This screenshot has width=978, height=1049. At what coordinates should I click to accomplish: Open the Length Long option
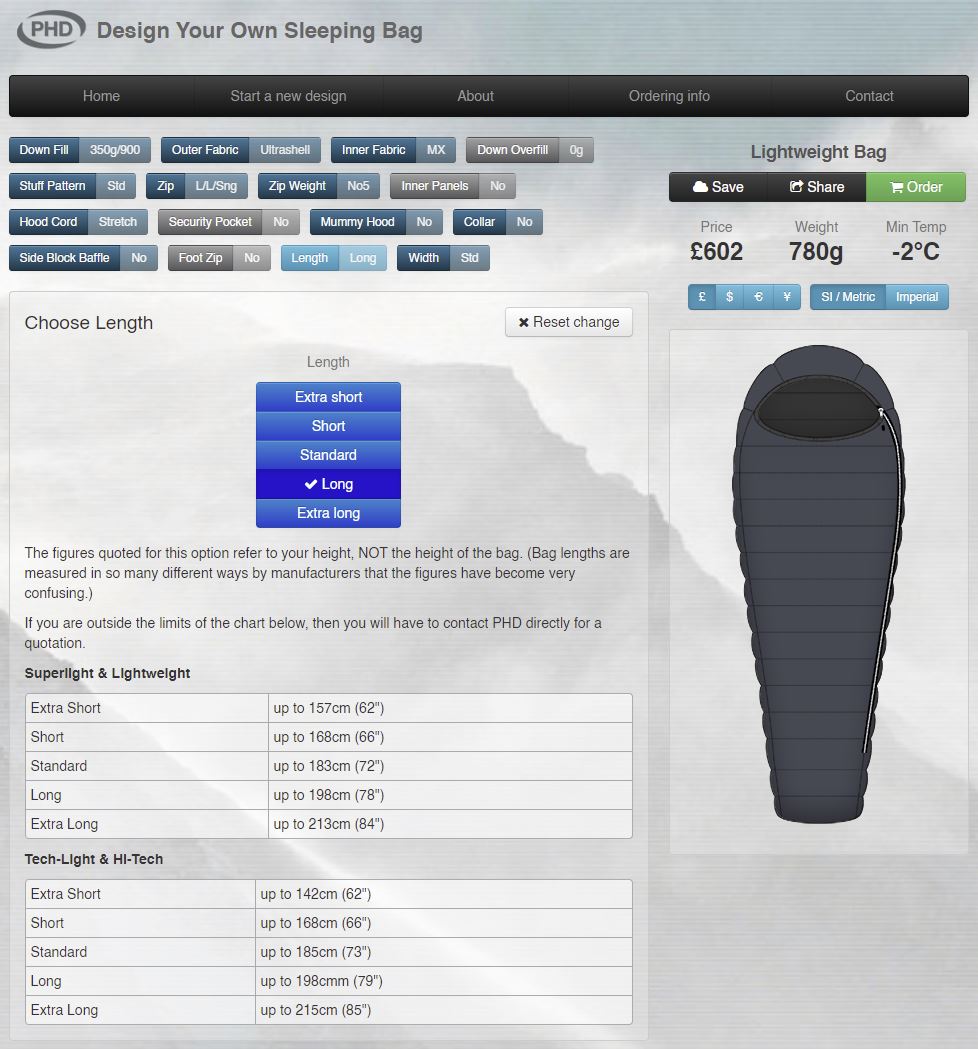click(x=334, y=258)
